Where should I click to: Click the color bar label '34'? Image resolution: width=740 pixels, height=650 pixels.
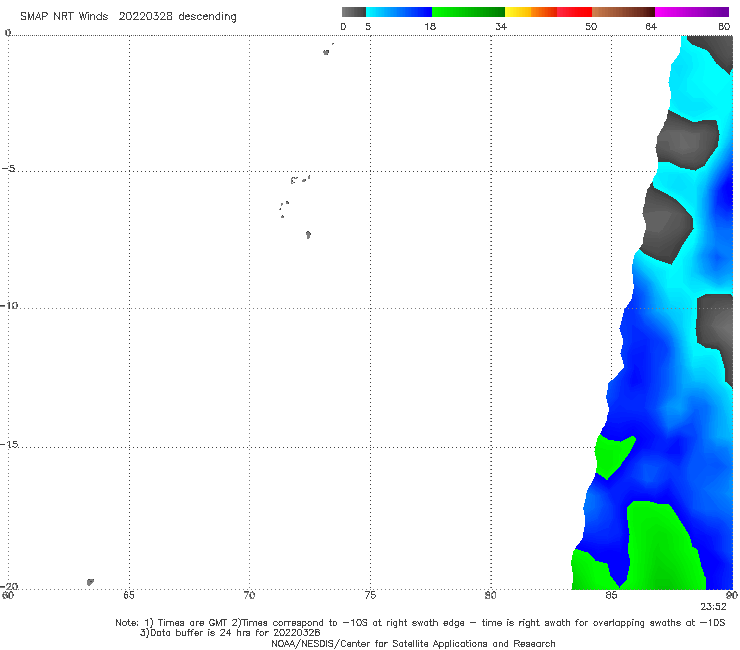pos(501,27)
